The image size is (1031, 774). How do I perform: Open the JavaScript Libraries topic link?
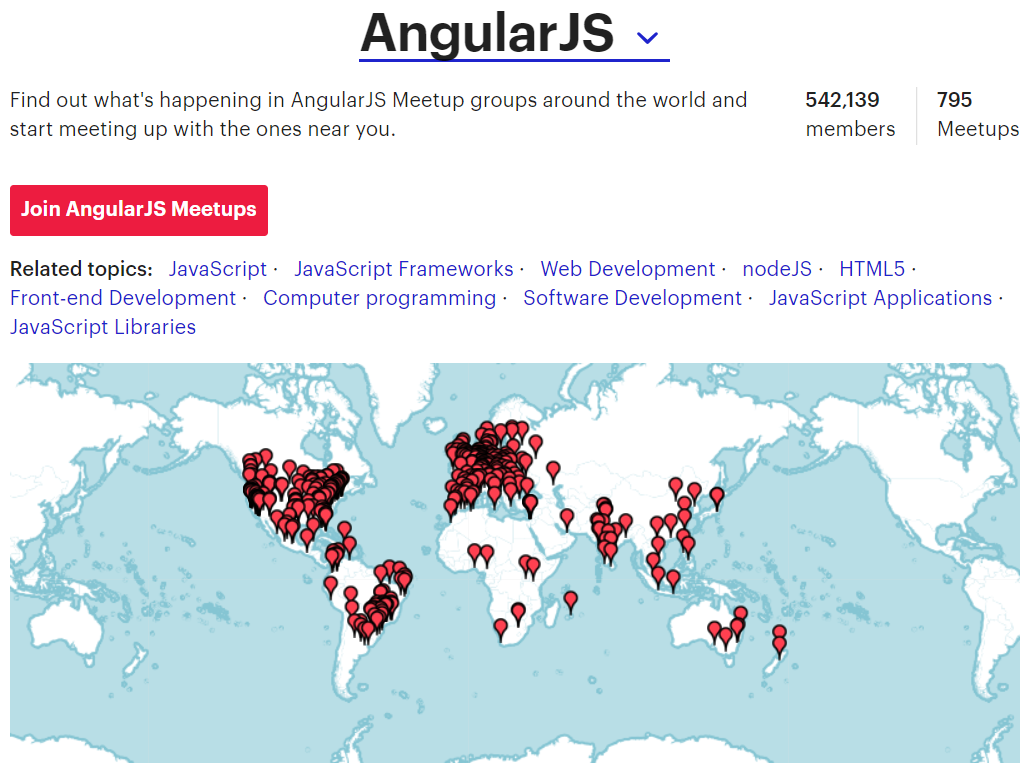pyautogui.click(x=103, y=327)
